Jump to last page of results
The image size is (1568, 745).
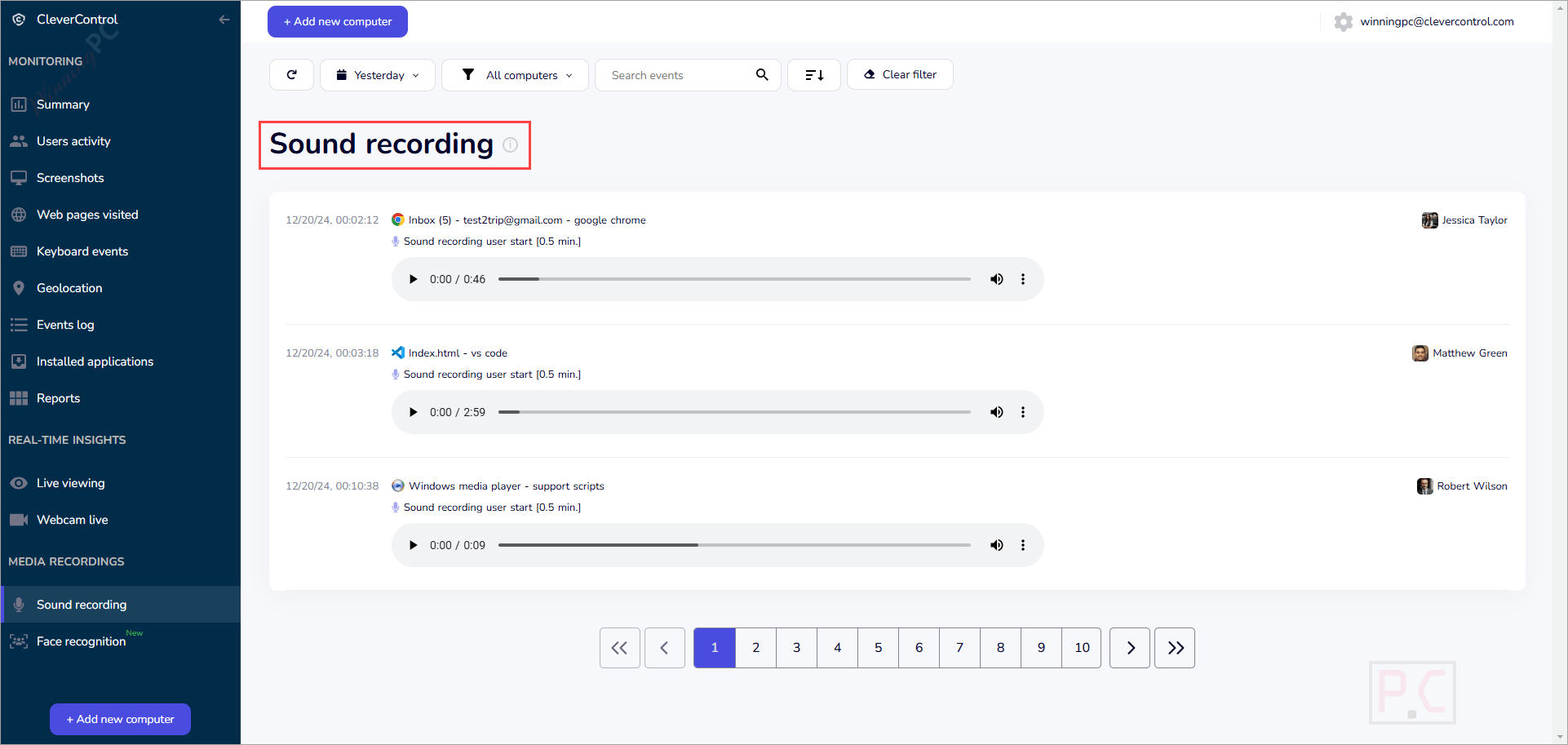1175,648
